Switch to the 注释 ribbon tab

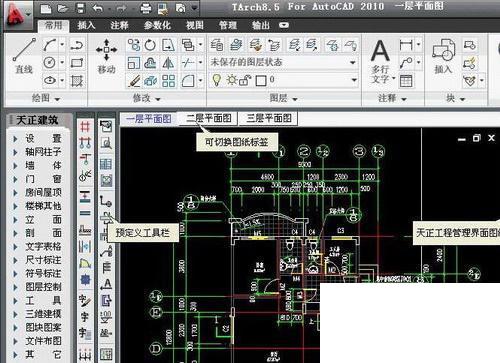119,25
